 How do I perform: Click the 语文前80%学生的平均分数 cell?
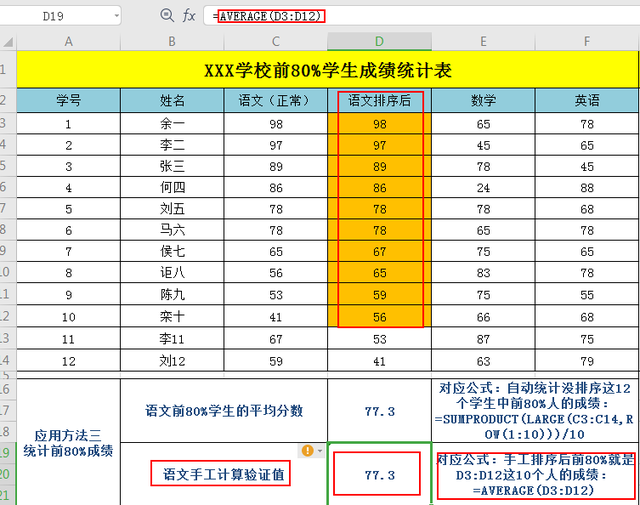(224, 410)
